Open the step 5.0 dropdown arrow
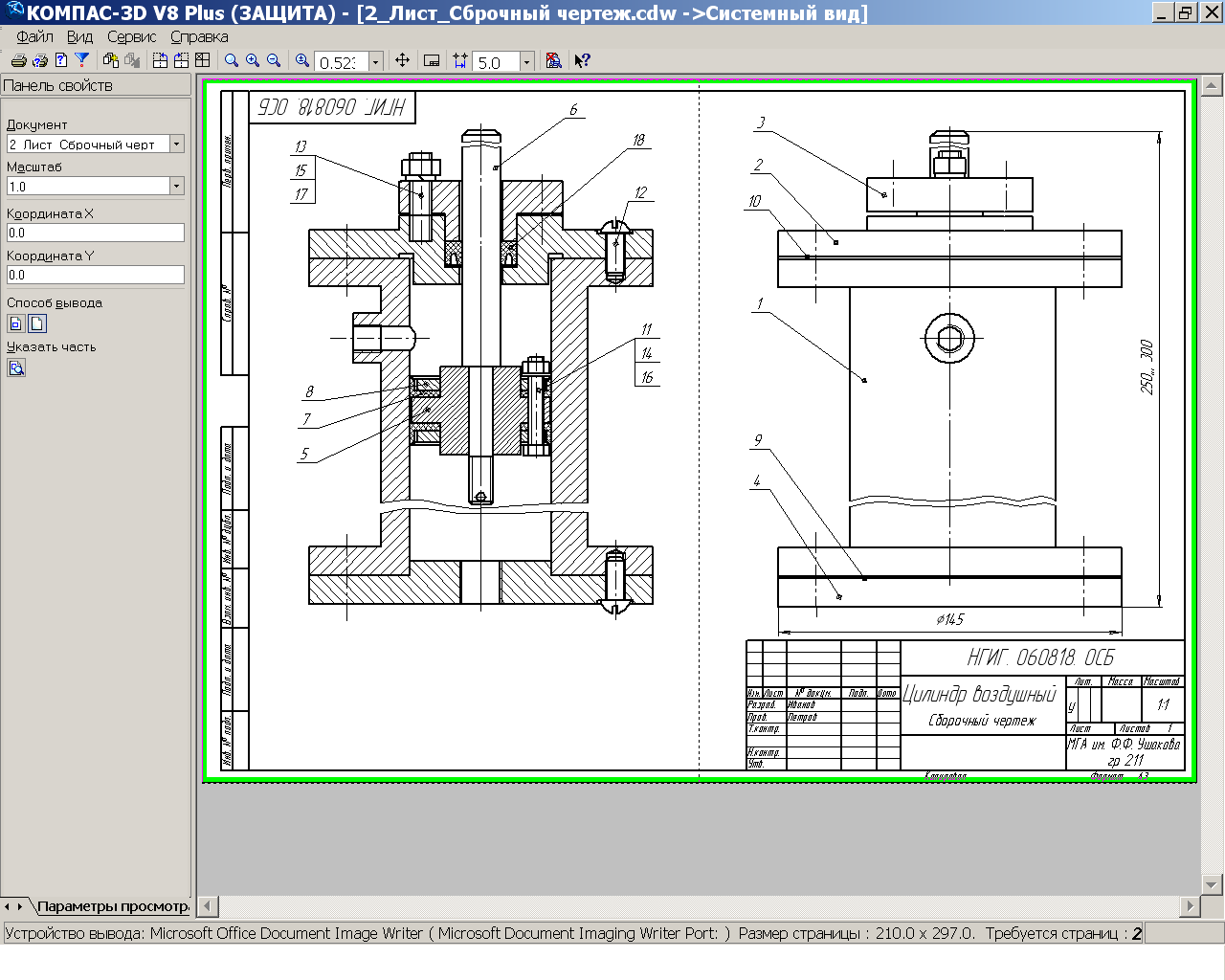Screen dimensions: 1225x980 pos(526,61)
